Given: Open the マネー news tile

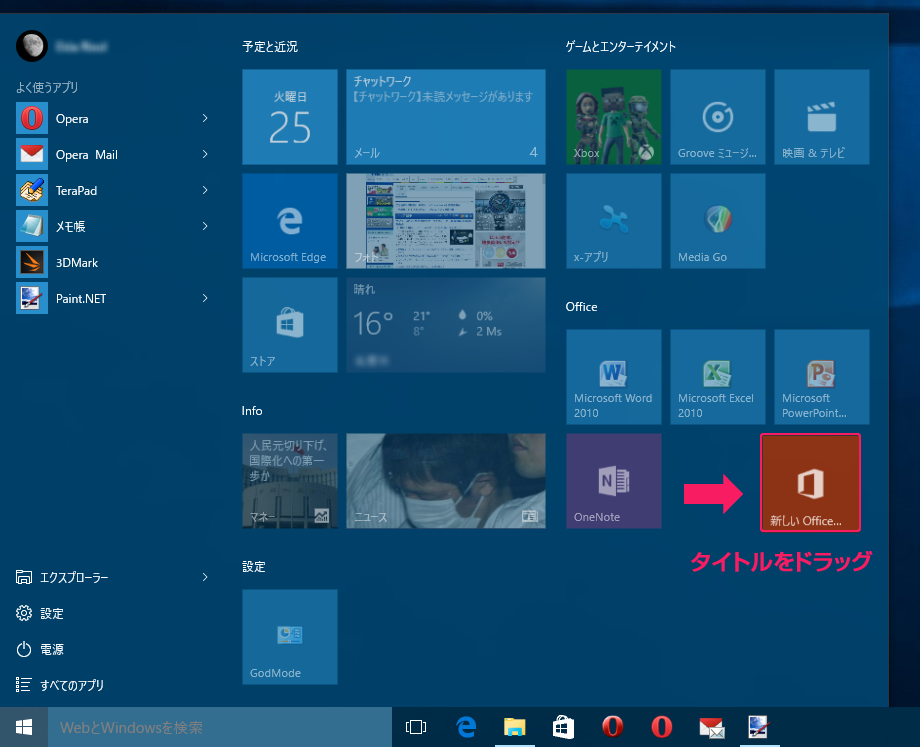Looking at the screenshot, I should click(290, 481).
